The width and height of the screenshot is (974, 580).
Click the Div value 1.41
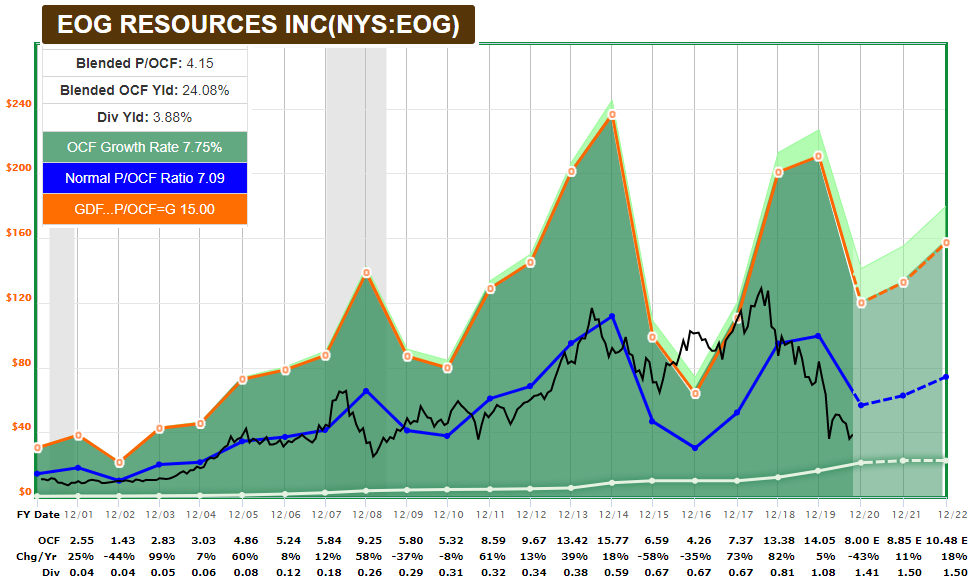tap(865, 572)
